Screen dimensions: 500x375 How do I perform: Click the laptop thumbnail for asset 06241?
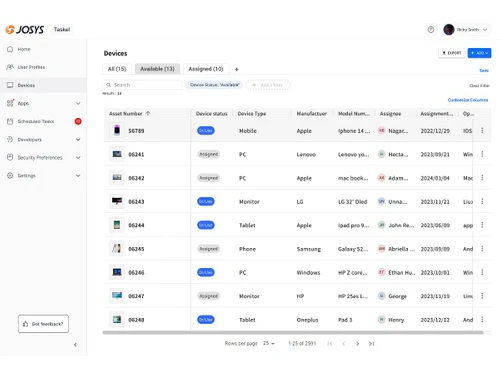[117, 154]
